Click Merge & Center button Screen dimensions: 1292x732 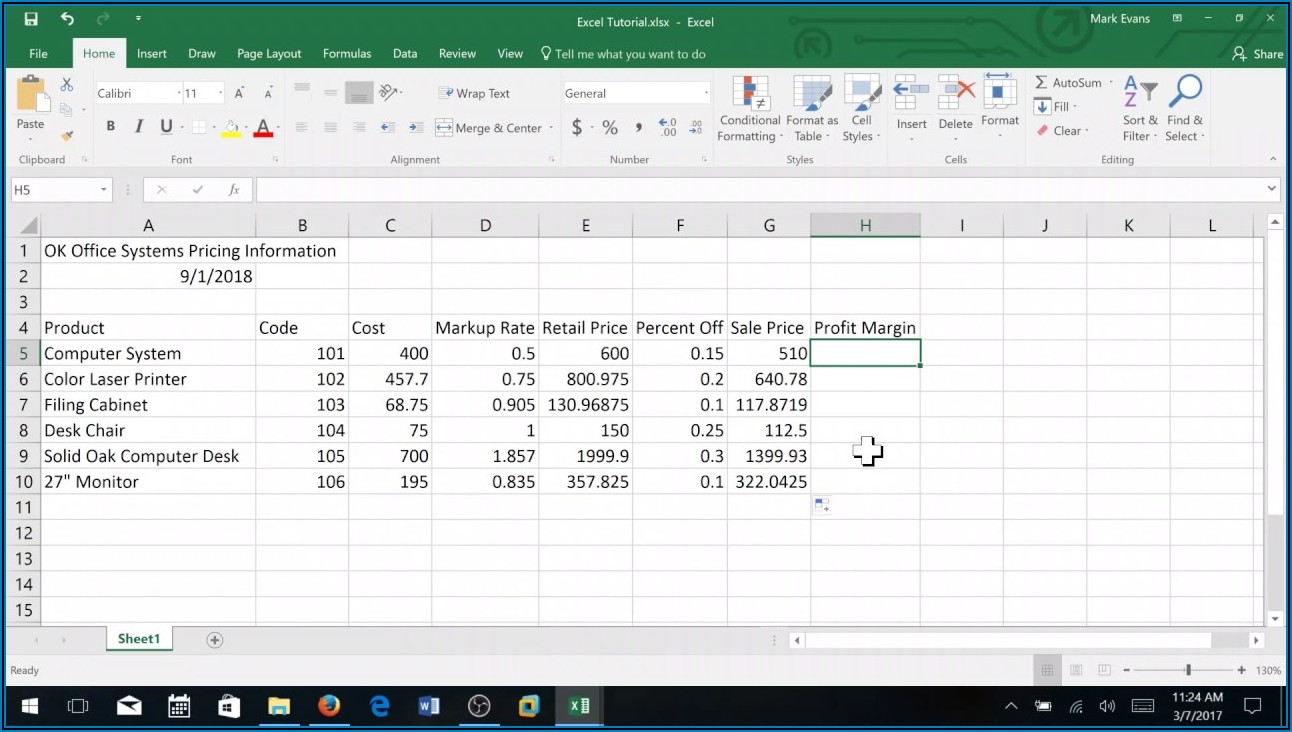pos(488,128)
